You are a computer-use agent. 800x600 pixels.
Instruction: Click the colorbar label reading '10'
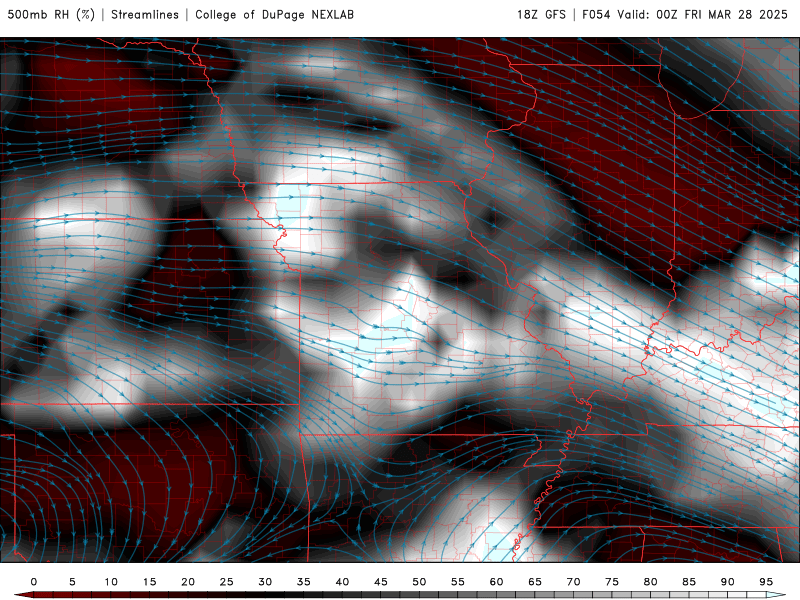111,582
